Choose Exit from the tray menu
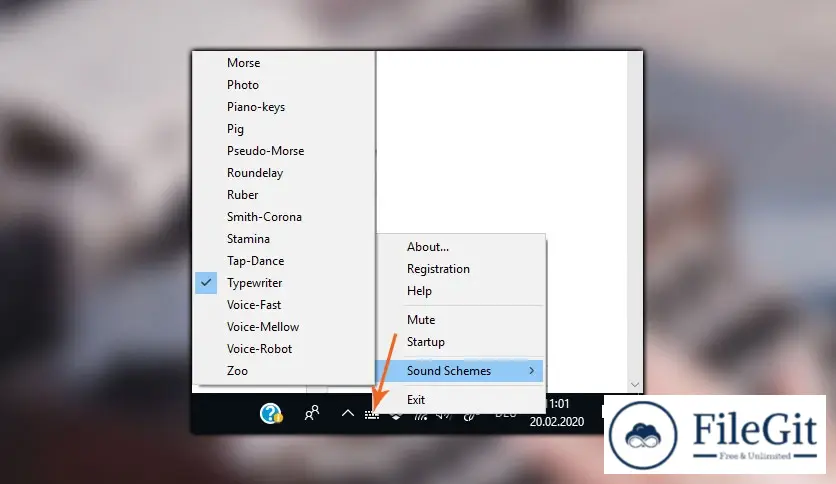This screenshot has width=836, height=484. pyautogui.click(x=461, y=400)
